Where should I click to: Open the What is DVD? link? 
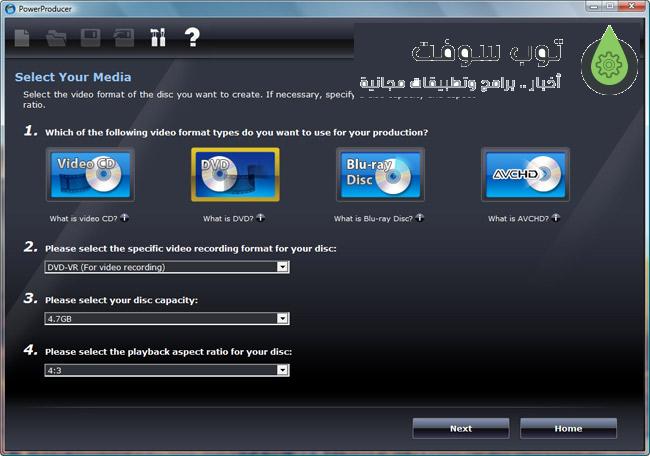[x=228, y=218]
